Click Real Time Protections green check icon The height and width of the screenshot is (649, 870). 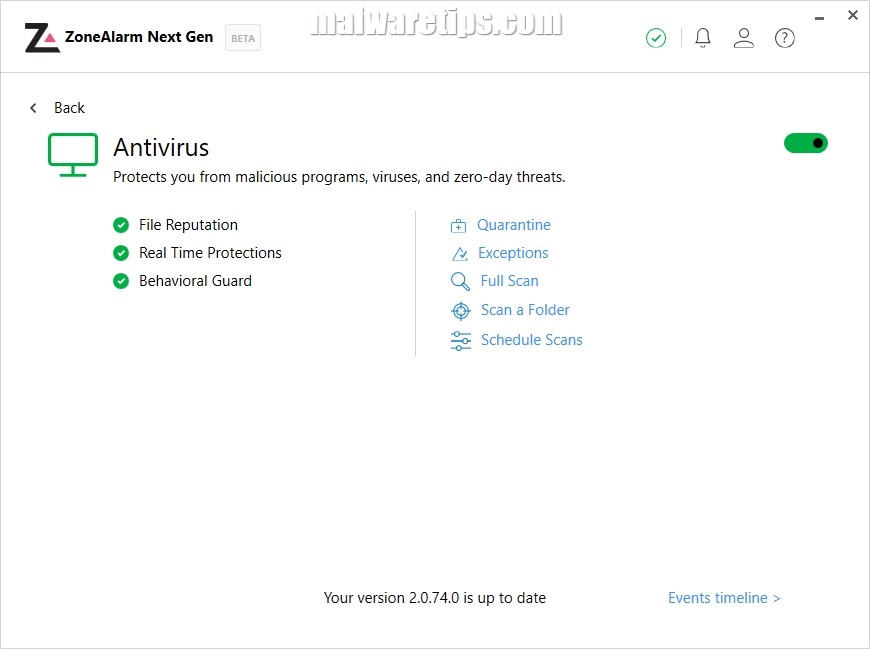(121, 253)
